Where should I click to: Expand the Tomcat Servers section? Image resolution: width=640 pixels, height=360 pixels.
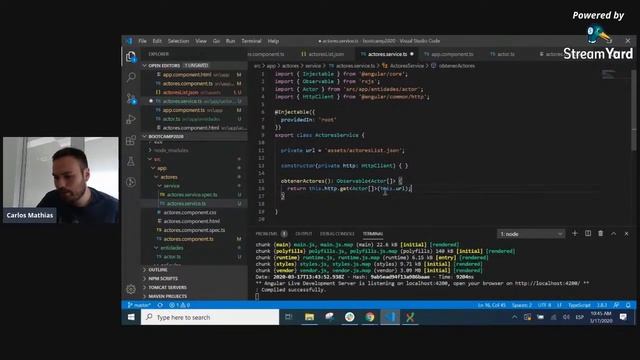[167, 287]
